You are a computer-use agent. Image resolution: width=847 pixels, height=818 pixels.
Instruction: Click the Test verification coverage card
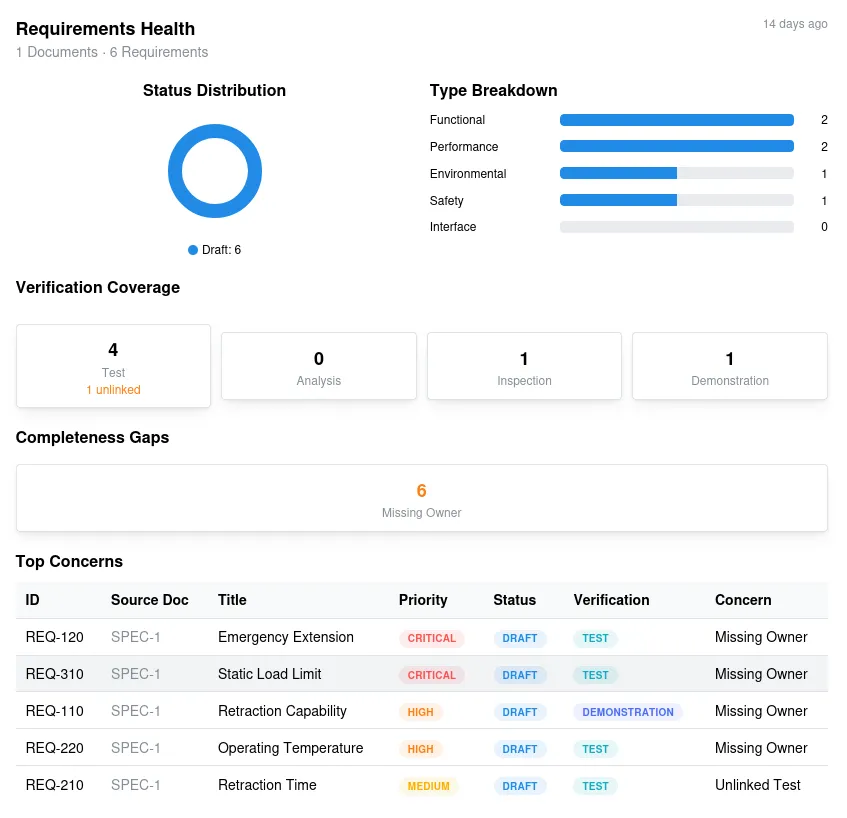coord(113,366)
